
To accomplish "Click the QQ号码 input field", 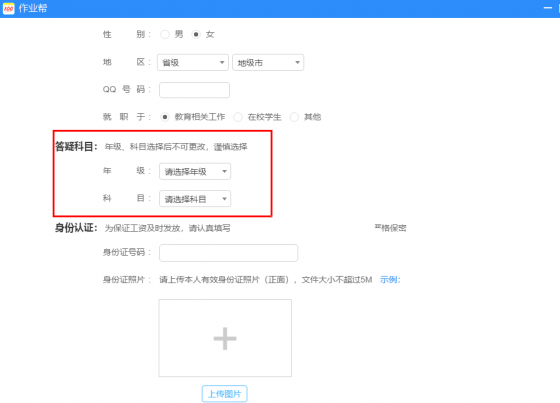I will (194, 90).
